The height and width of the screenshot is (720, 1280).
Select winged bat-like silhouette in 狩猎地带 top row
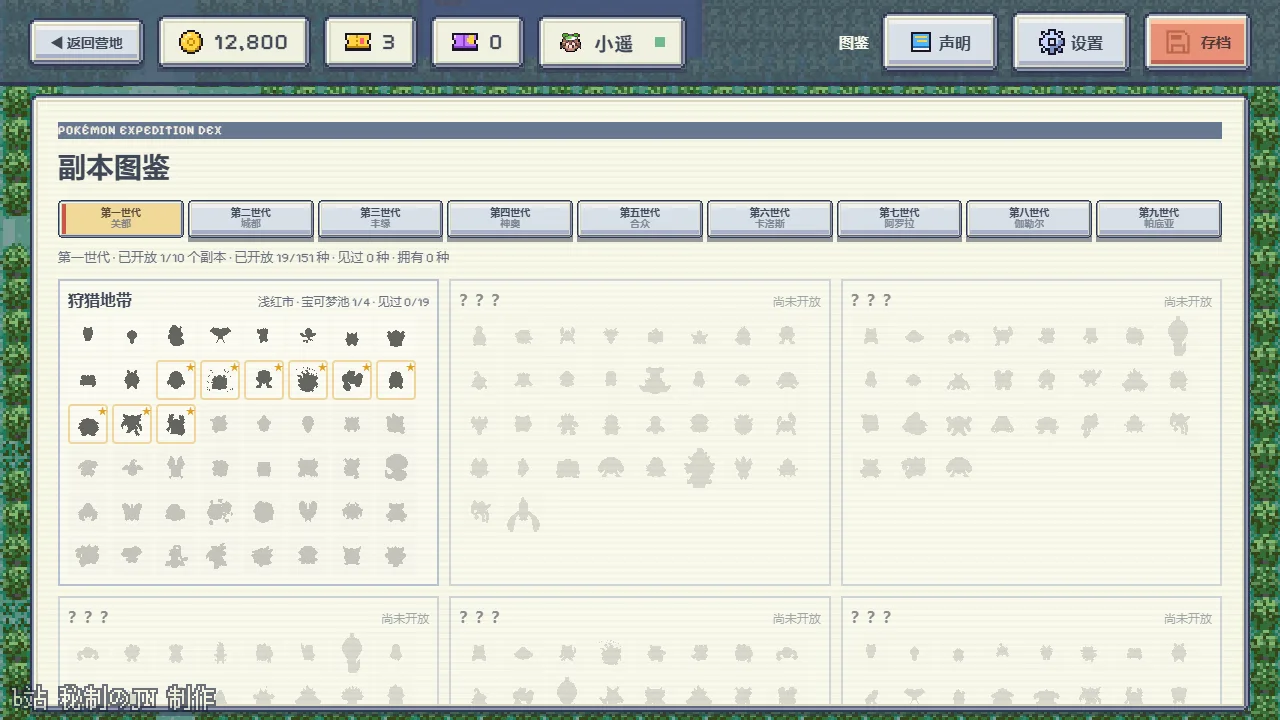(x=220, y=335)
